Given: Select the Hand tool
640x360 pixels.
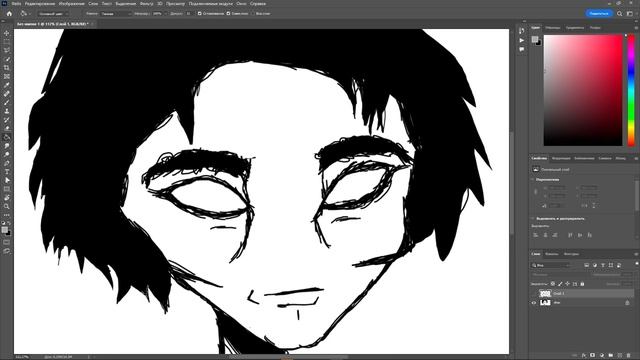Looking at the screenshot, I should coord(7,198).
